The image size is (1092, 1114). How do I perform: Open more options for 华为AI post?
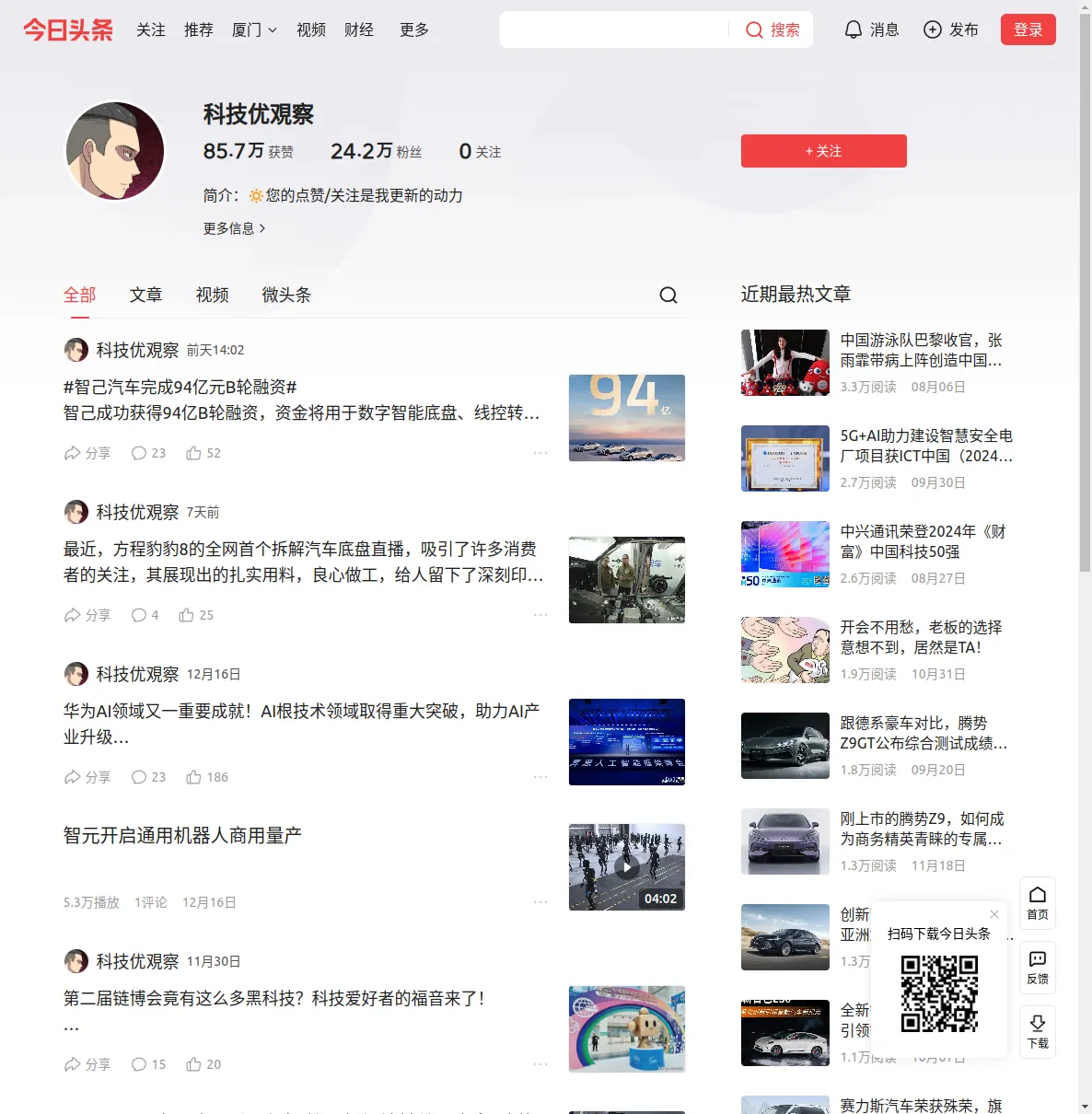click(x=540, y=777)
